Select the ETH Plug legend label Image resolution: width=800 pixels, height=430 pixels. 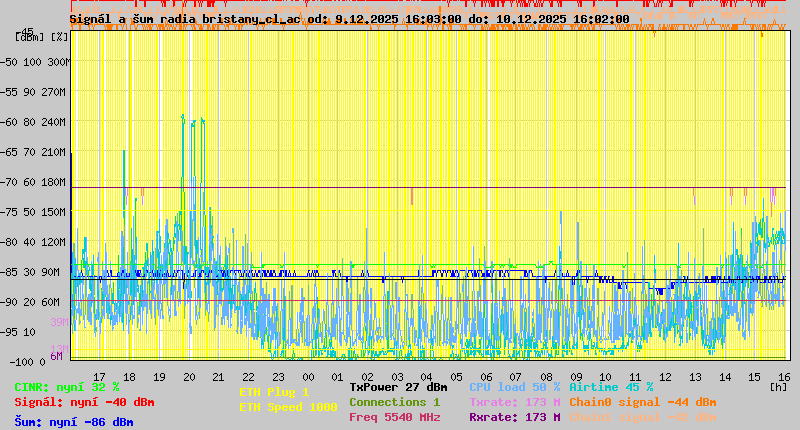tap(274, 392)
